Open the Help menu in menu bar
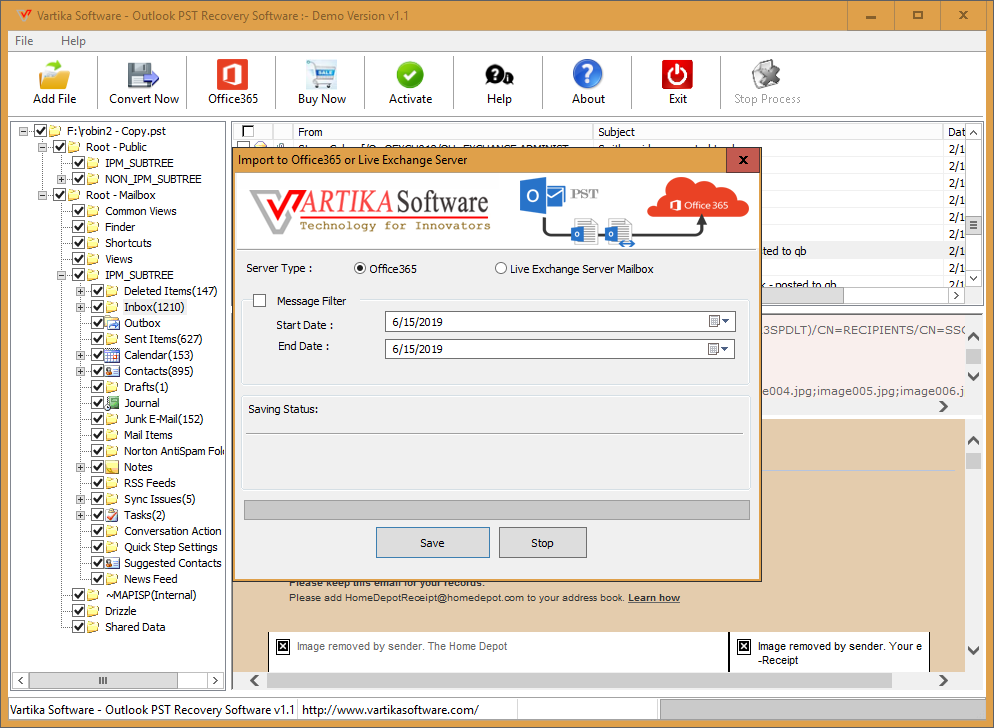 (73, 41)
